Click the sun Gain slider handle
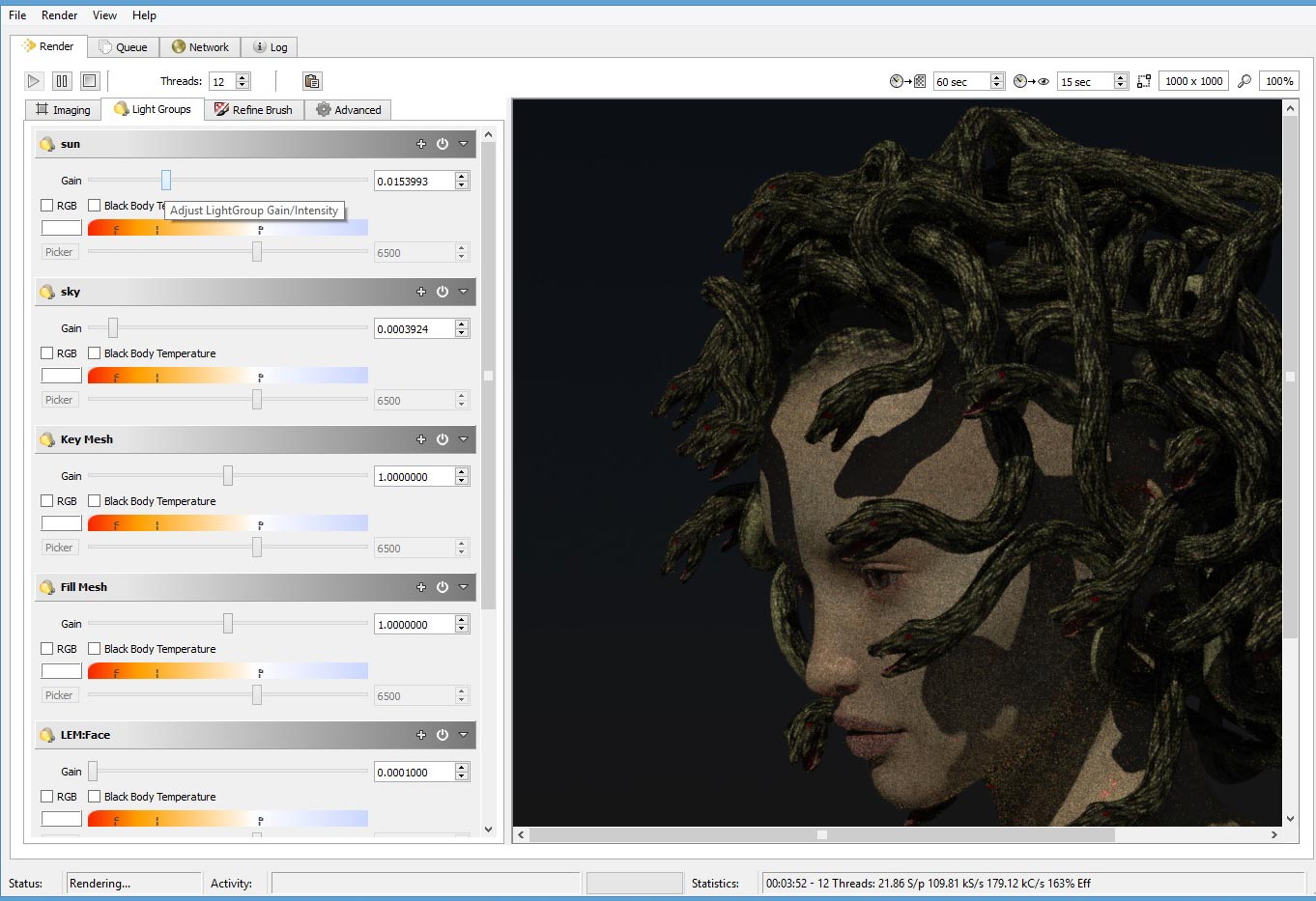The height and width of the screenshot is (901, 1316). click(x=166, y=180)
